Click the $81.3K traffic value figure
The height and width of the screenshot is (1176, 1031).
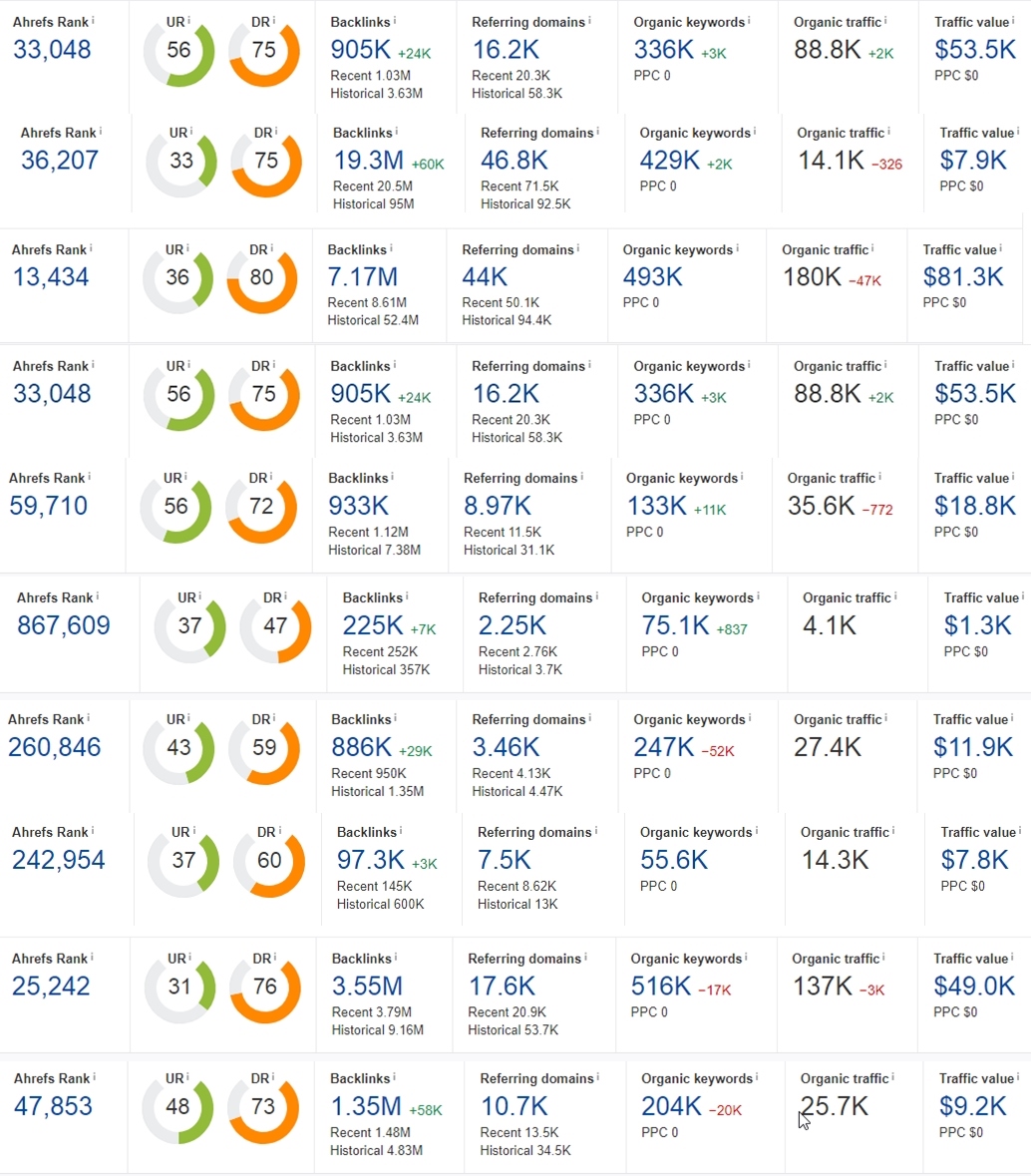click(963, 276)
